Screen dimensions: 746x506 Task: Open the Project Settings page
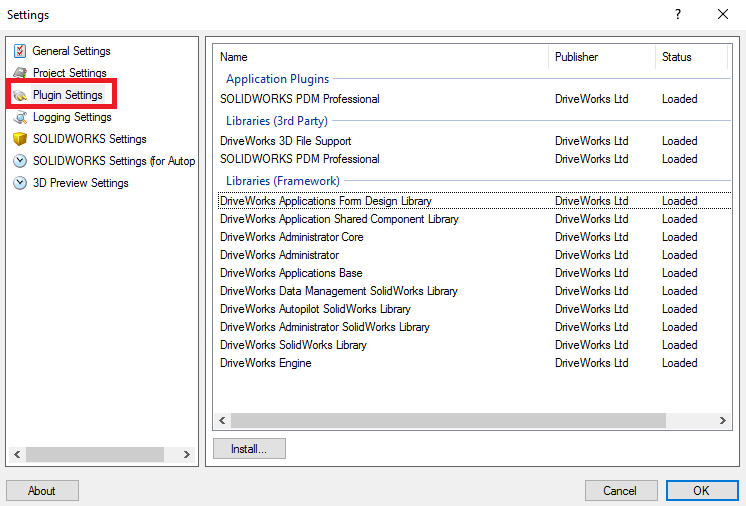(69, 73)
